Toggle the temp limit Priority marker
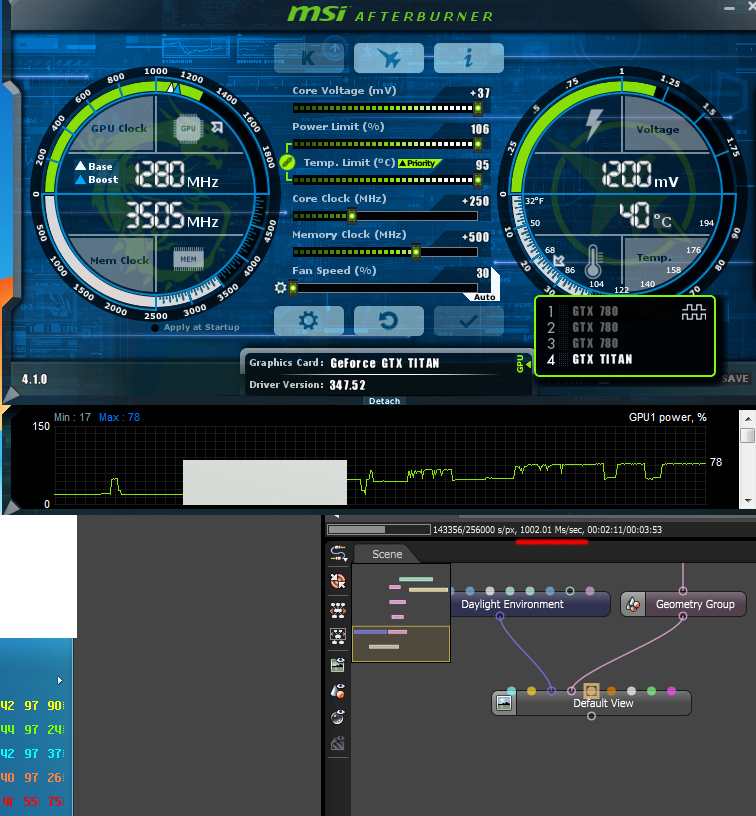The width and height of the screenshot is (756, 816). (x=419, y=163)
